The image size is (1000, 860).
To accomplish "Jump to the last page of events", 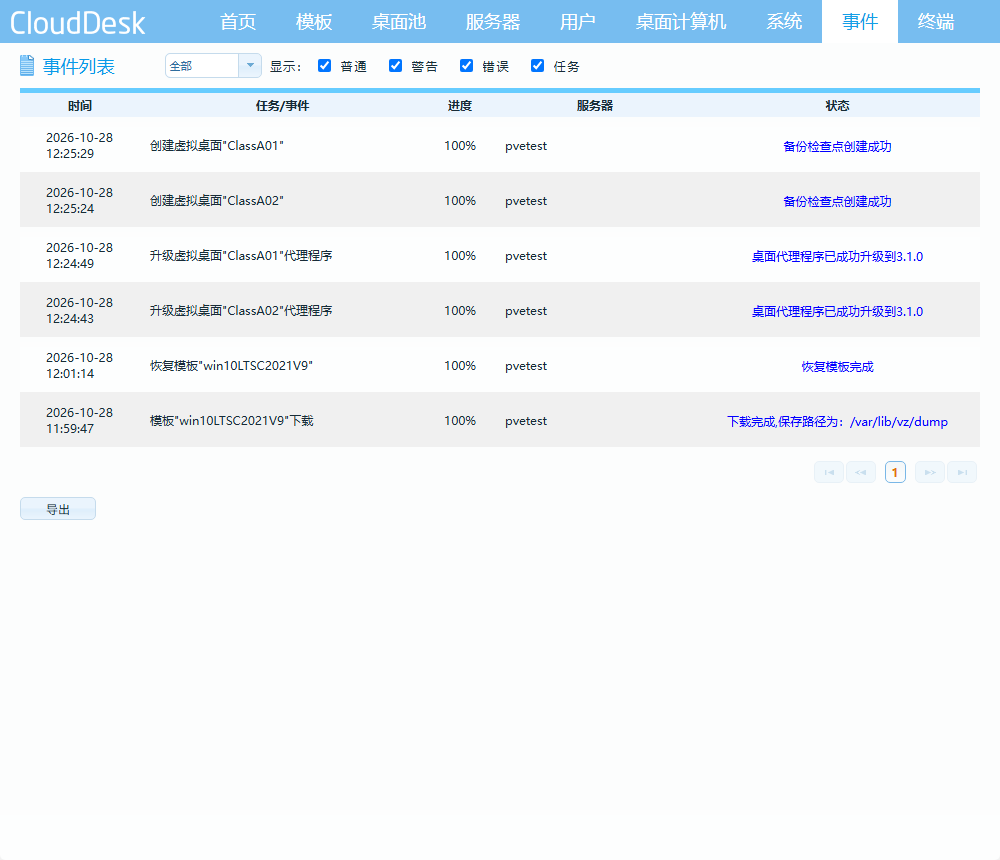I will [962, 472].
